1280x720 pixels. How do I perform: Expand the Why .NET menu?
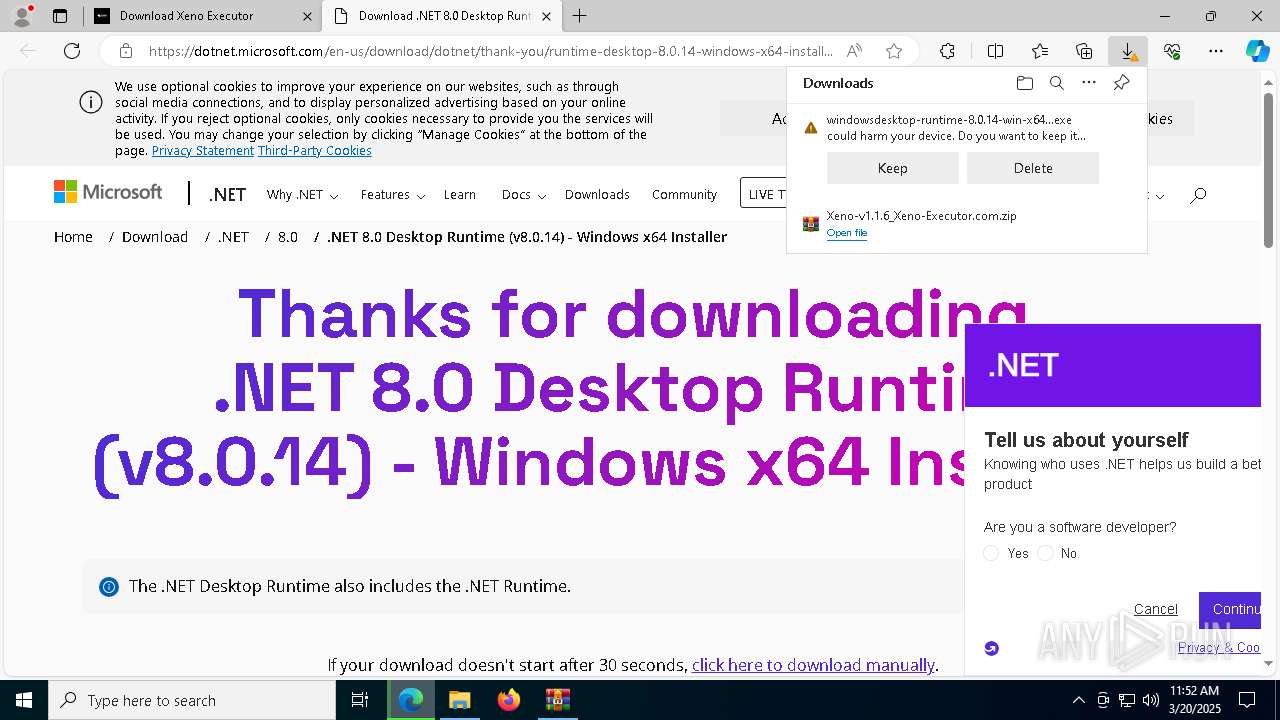point(302,195)
